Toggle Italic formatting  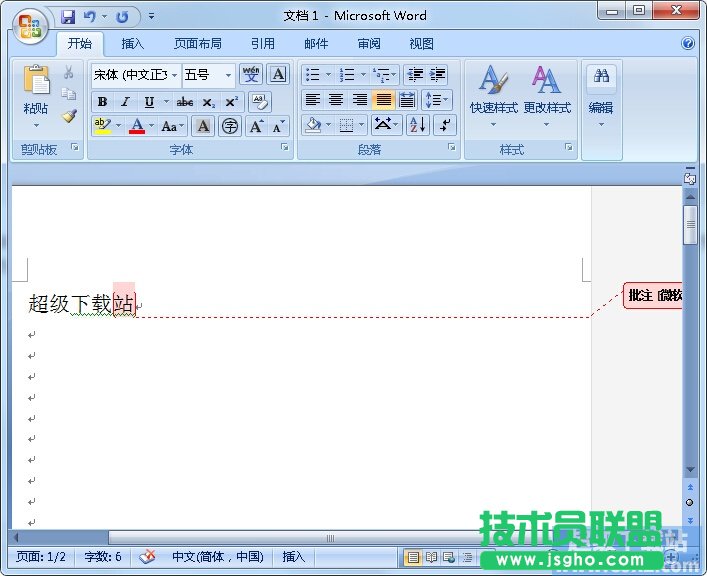coord(125,102)
